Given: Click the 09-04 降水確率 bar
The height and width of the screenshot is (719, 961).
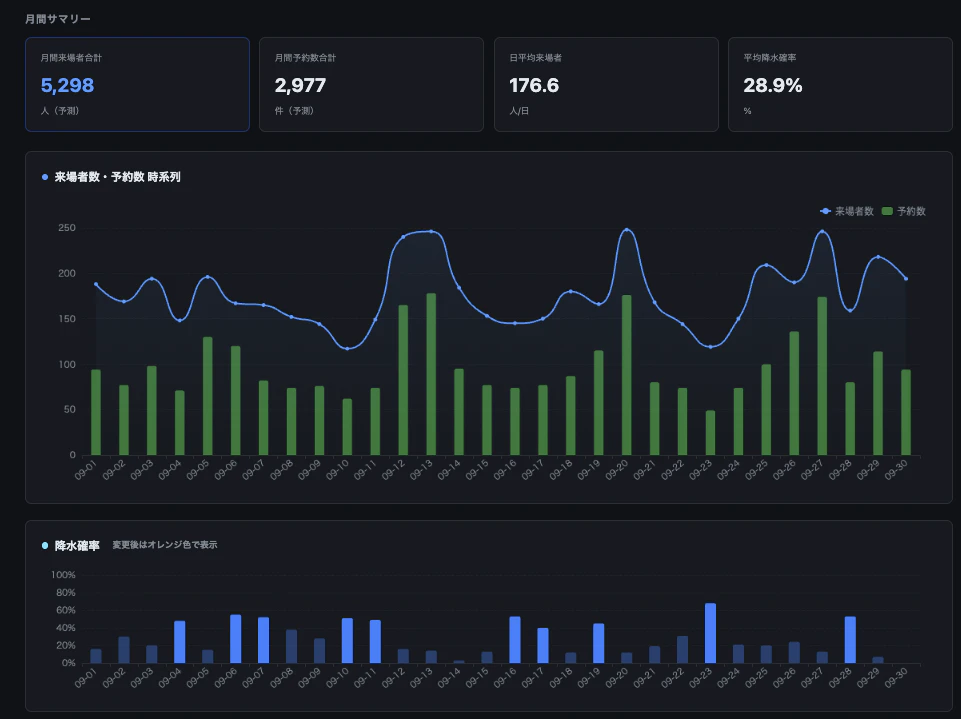Looking at the screenshot, I should [180, 642].
